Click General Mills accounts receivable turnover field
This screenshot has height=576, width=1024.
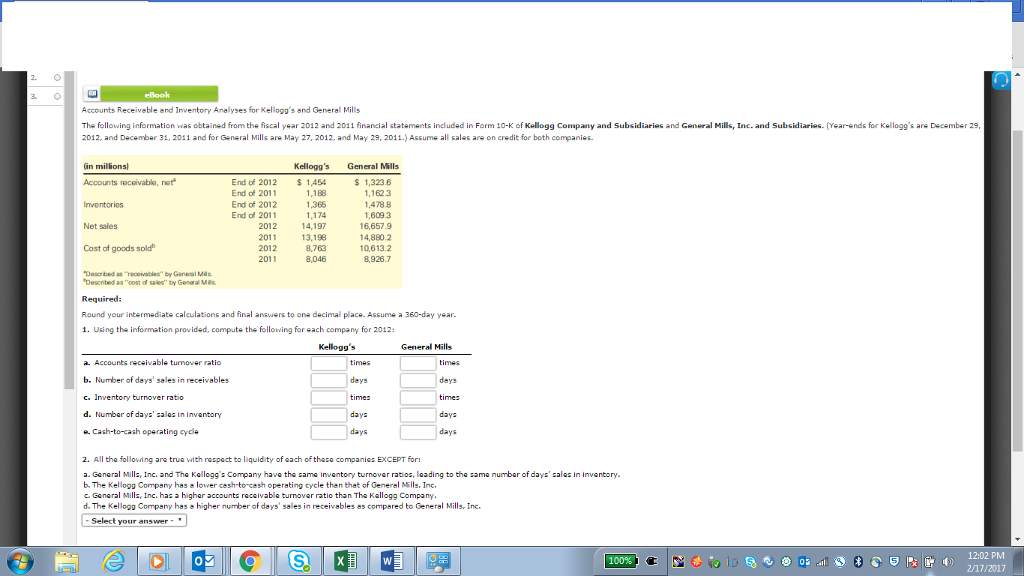(418, 363)
